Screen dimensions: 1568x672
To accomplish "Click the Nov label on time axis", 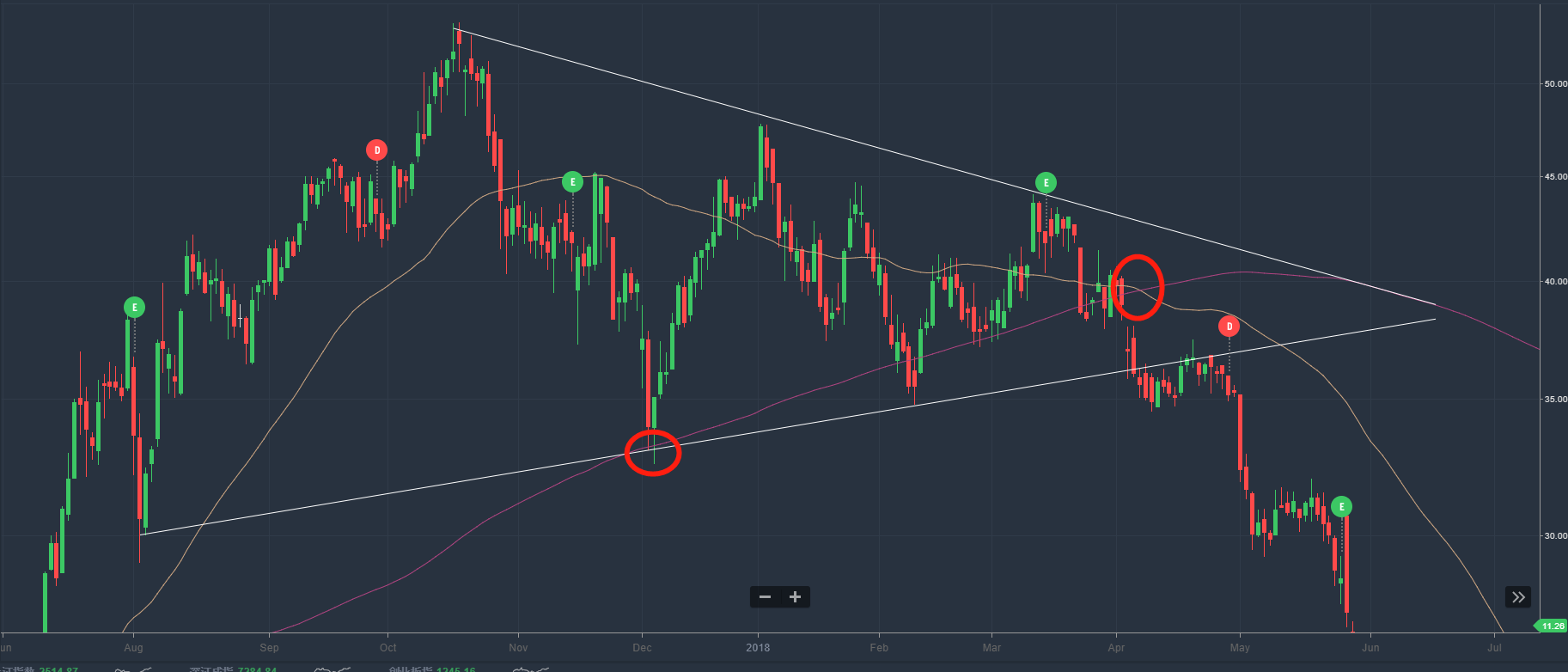I will pos(518,648).
